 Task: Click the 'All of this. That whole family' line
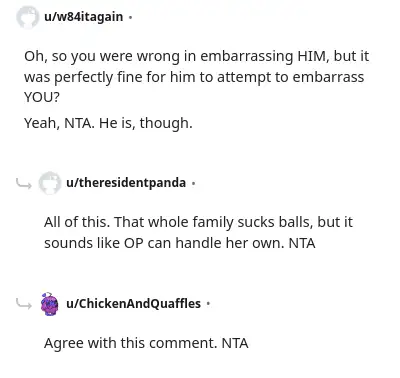[x=198, y=222]
